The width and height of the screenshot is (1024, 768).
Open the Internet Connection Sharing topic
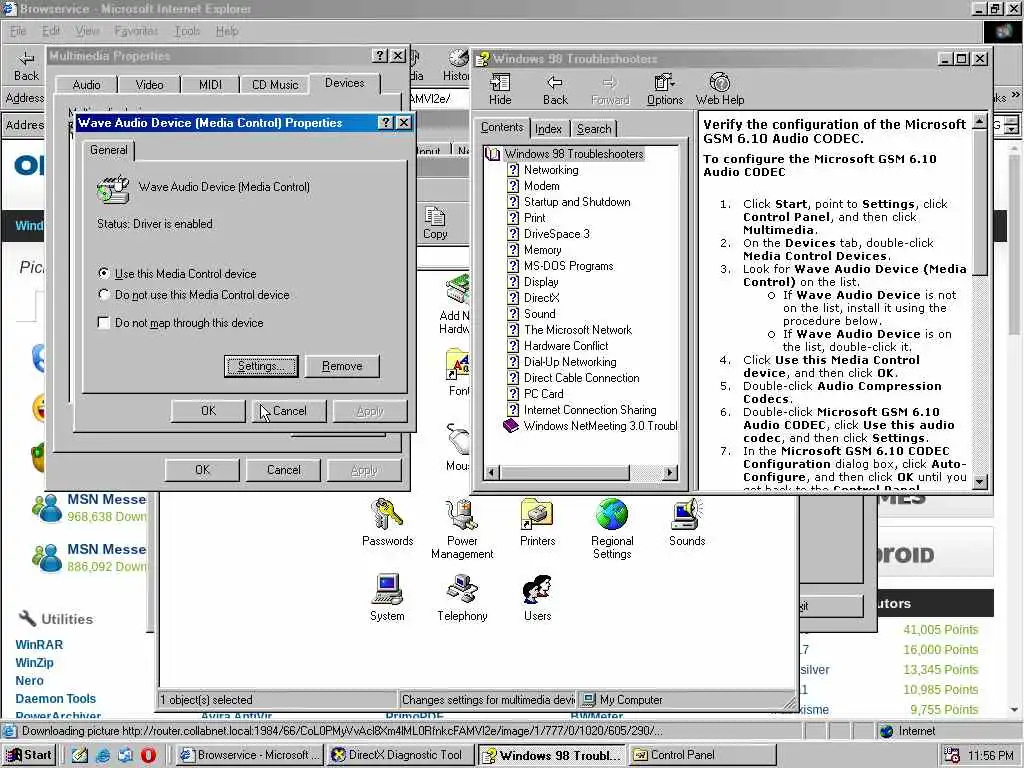coord(590,409)
